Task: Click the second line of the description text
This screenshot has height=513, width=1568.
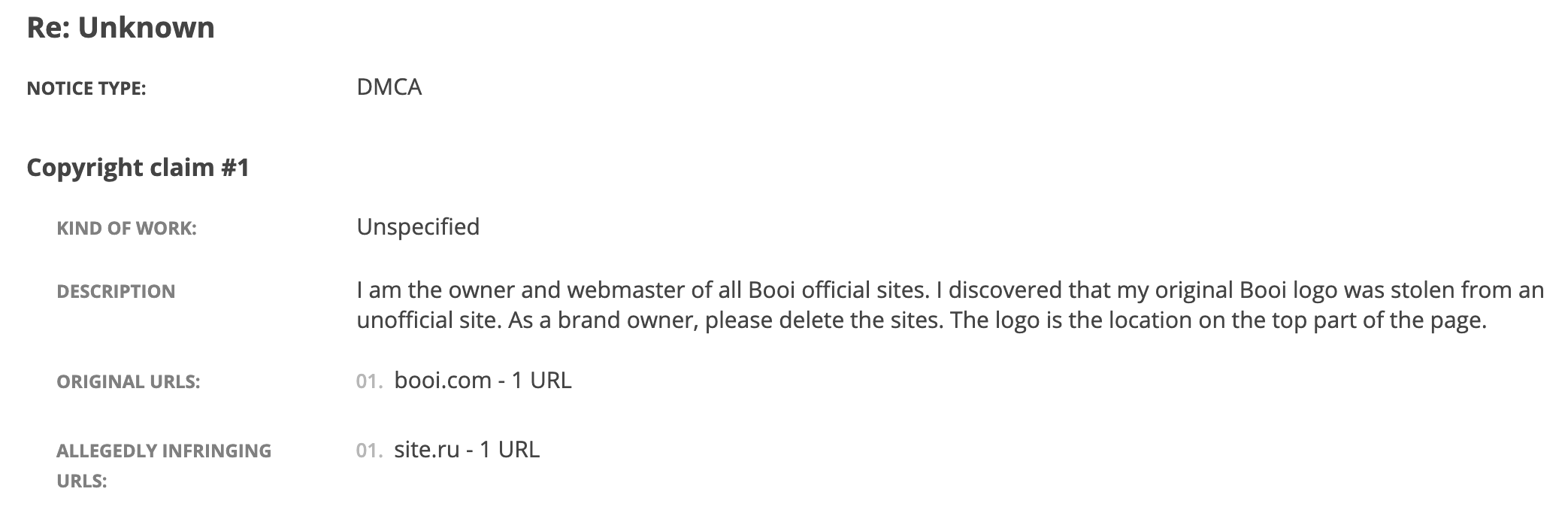Action: click(x=922, y=320)
